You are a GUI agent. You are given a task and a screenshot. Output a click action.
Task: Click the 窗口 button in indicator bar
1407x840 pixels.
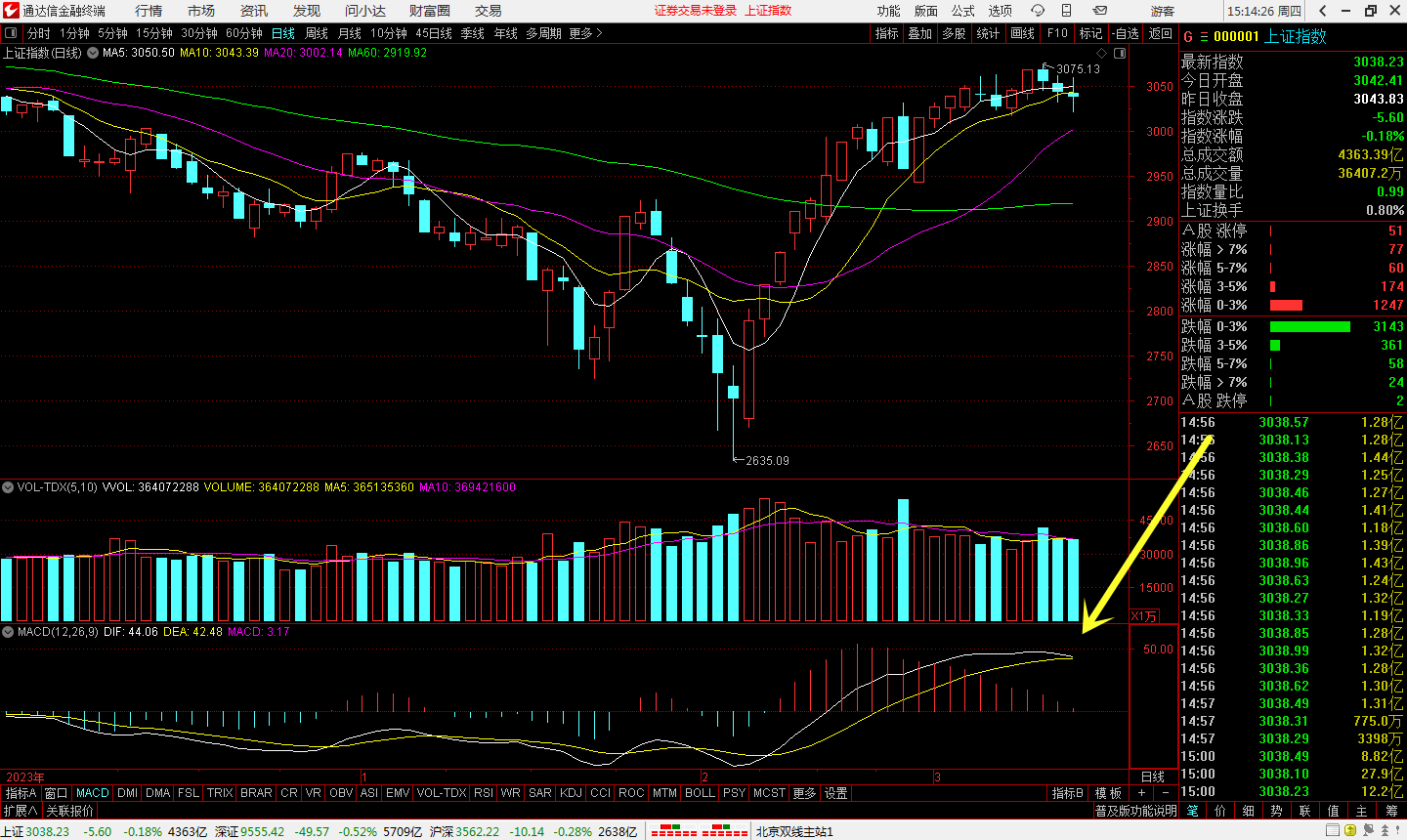(x=57, y=793)
